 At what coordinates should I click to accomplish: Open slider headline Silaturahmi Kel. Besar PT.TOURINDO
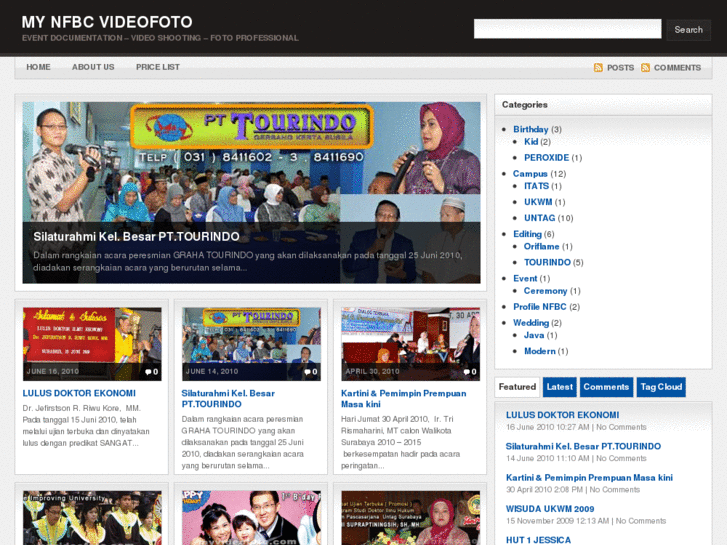coord(136,237)
